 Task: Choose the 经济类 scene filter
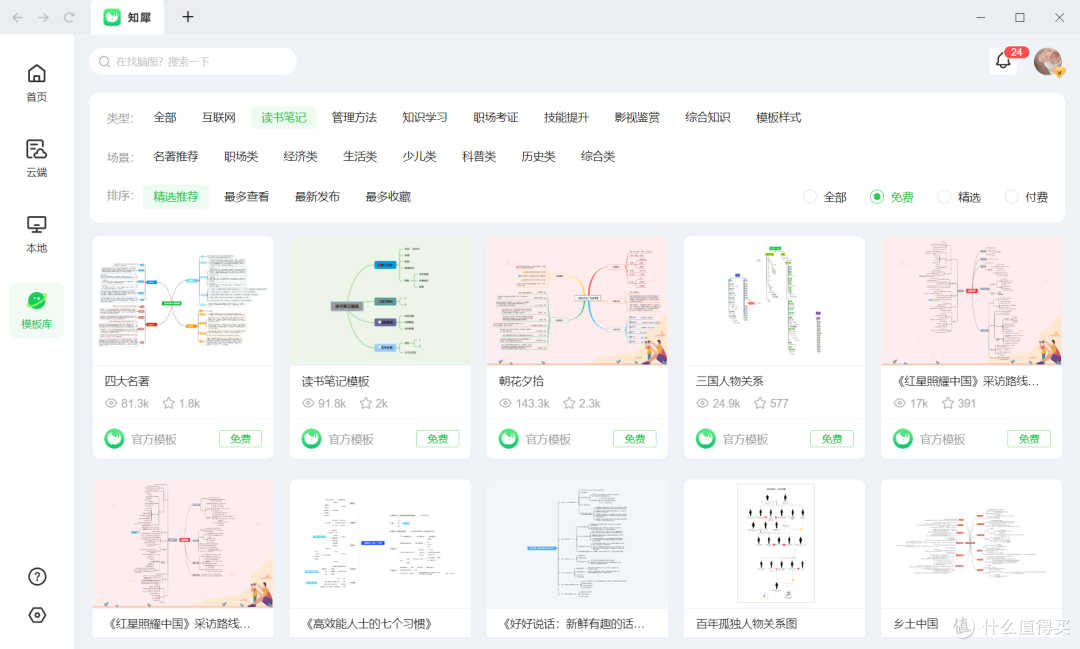click(300, 157)
